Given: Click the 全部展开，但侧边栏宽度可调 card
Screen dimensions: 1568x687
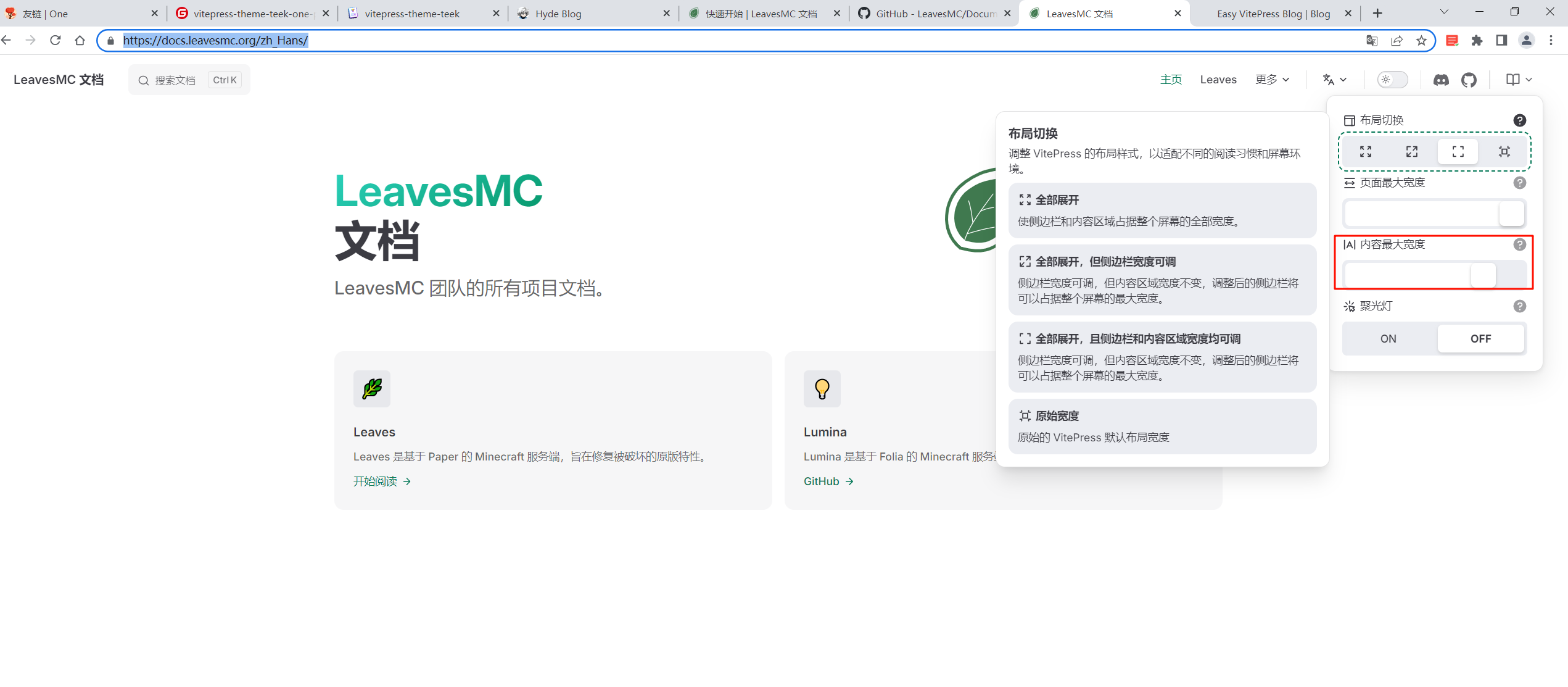Looking at the screenshot, I should coord(1162,280).
